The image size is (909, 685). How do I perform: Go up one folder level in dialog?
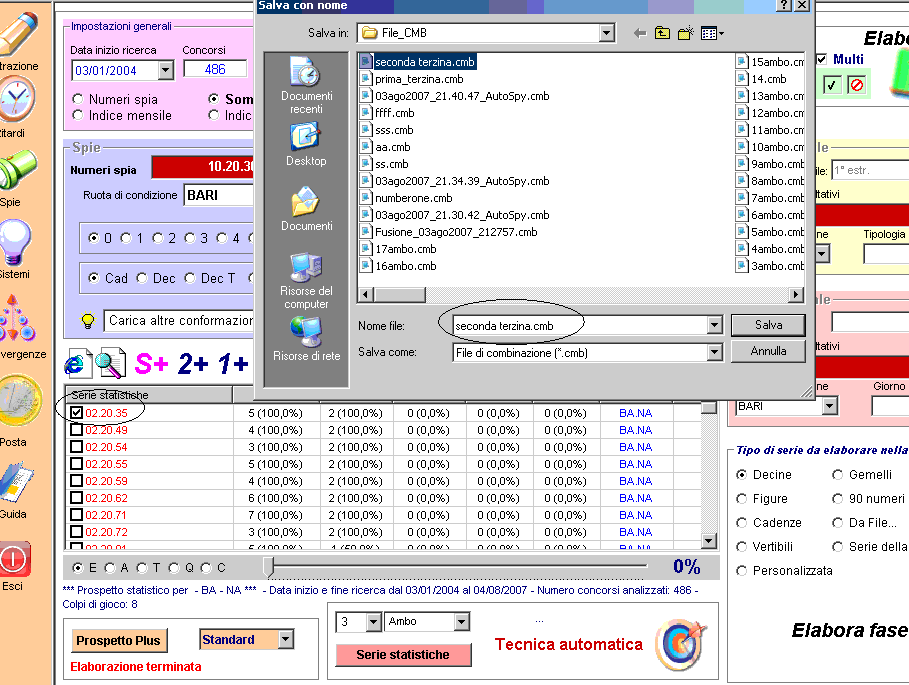point(662,33)
